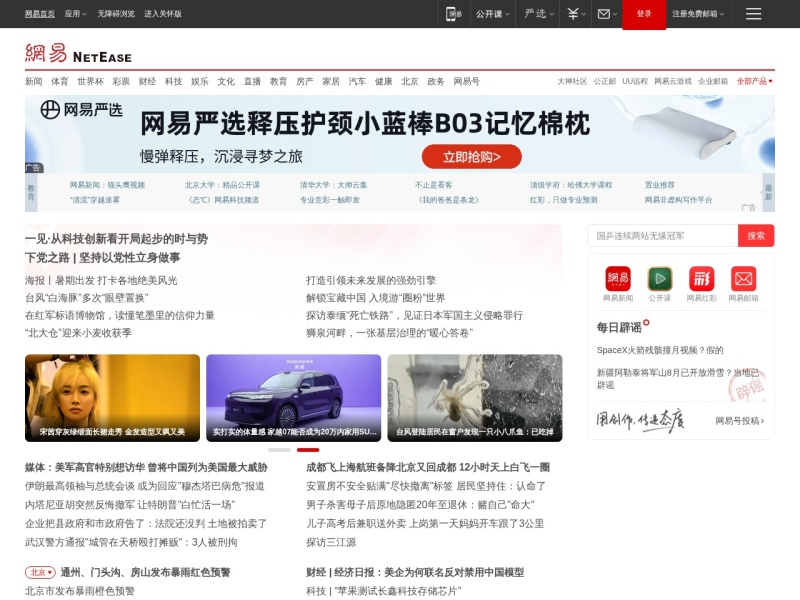The width and height of the screenshot is (800, 600).
Task: Click the 进入关怀版 link
Action: (163, 14)
